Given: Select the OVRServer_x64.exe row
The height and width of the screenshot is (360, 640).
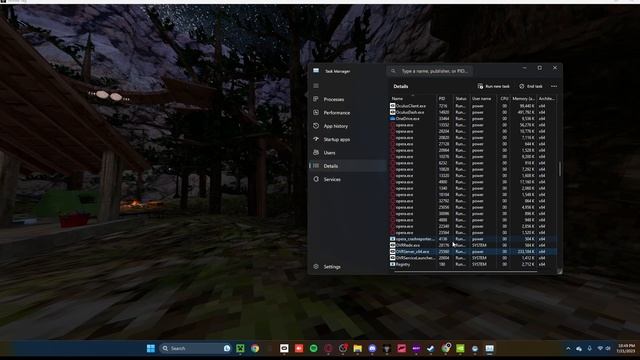Looking at the screenshot, I should (473, 251).
